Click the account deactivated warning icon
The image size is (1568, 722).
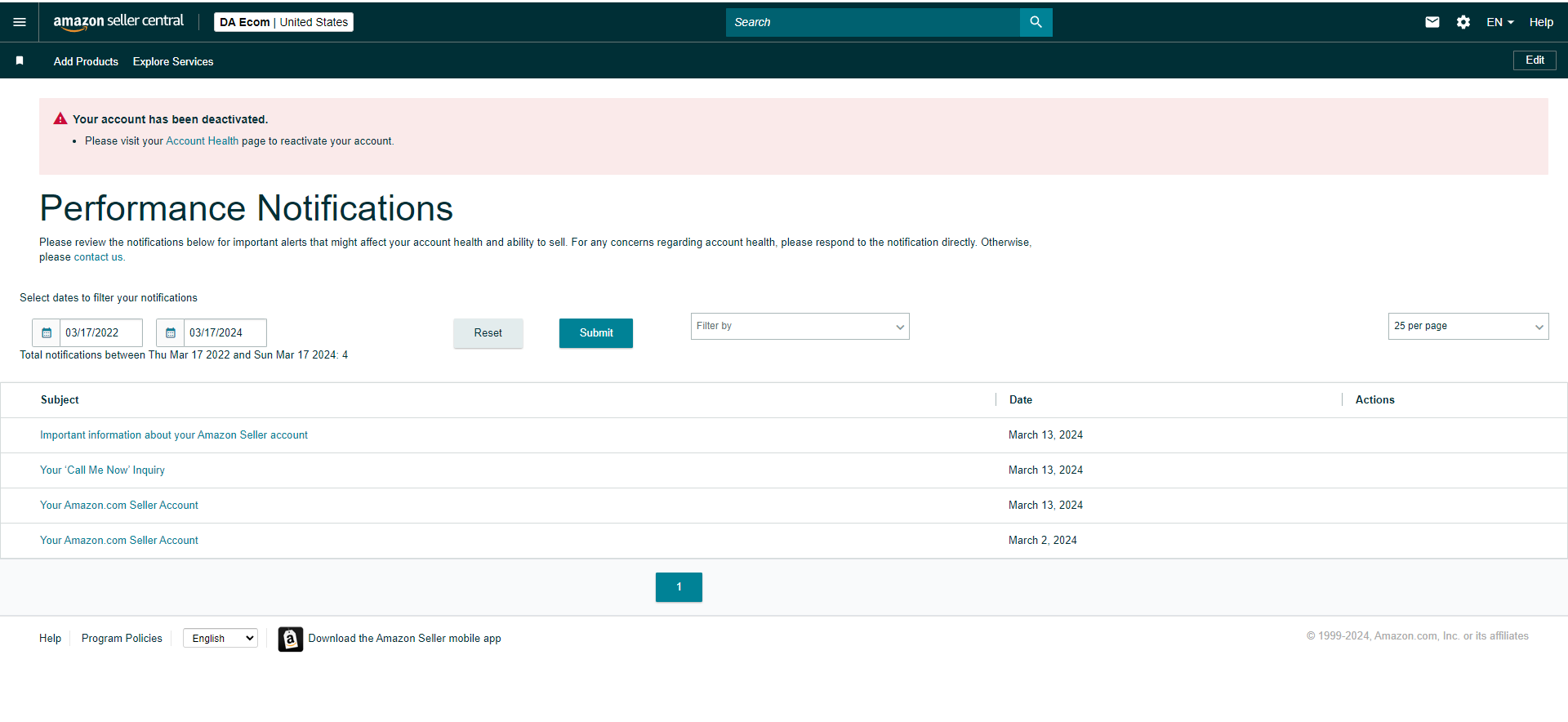coord(60,119)
